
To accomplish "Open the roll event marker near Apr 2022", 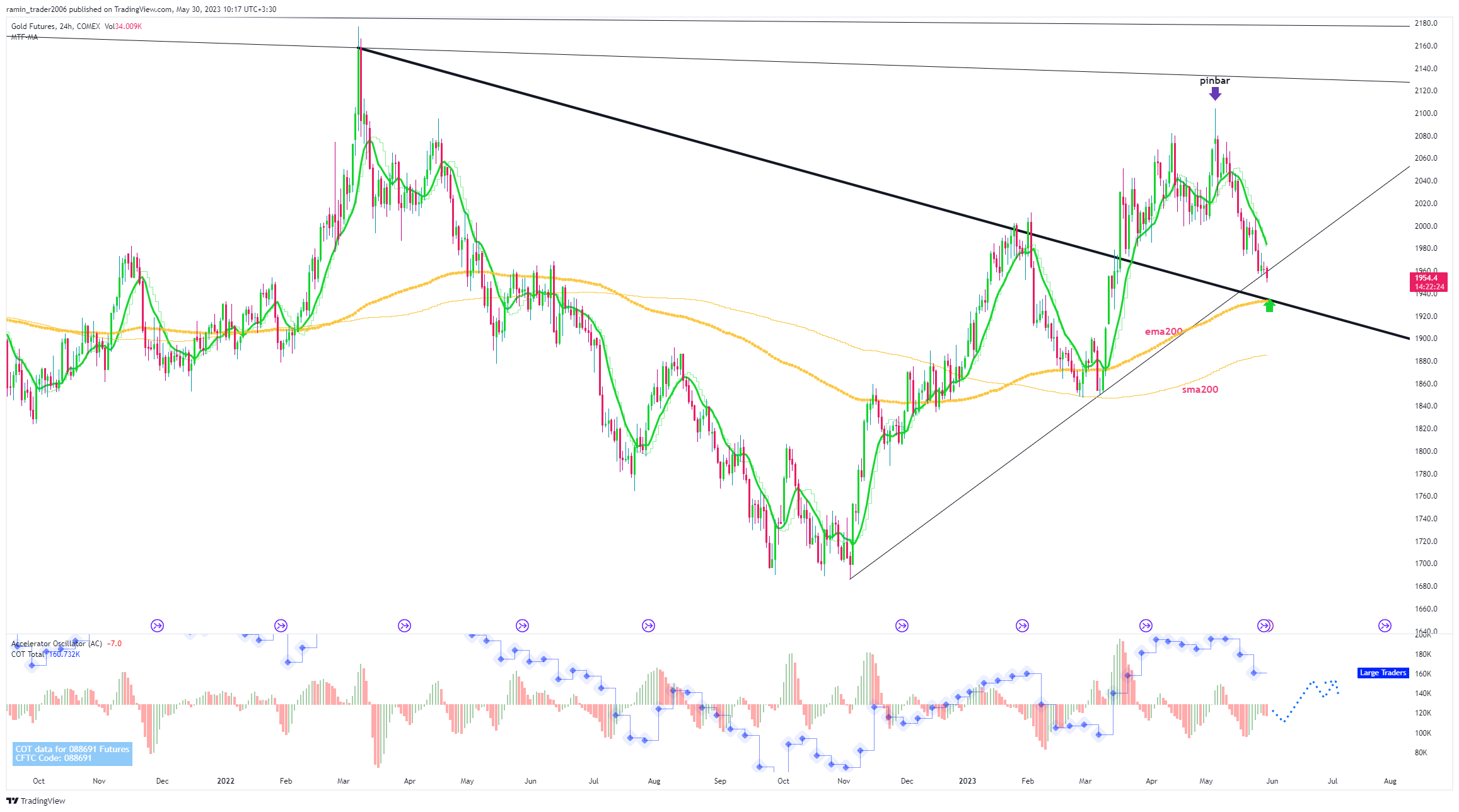I will [x=405, y=626].
